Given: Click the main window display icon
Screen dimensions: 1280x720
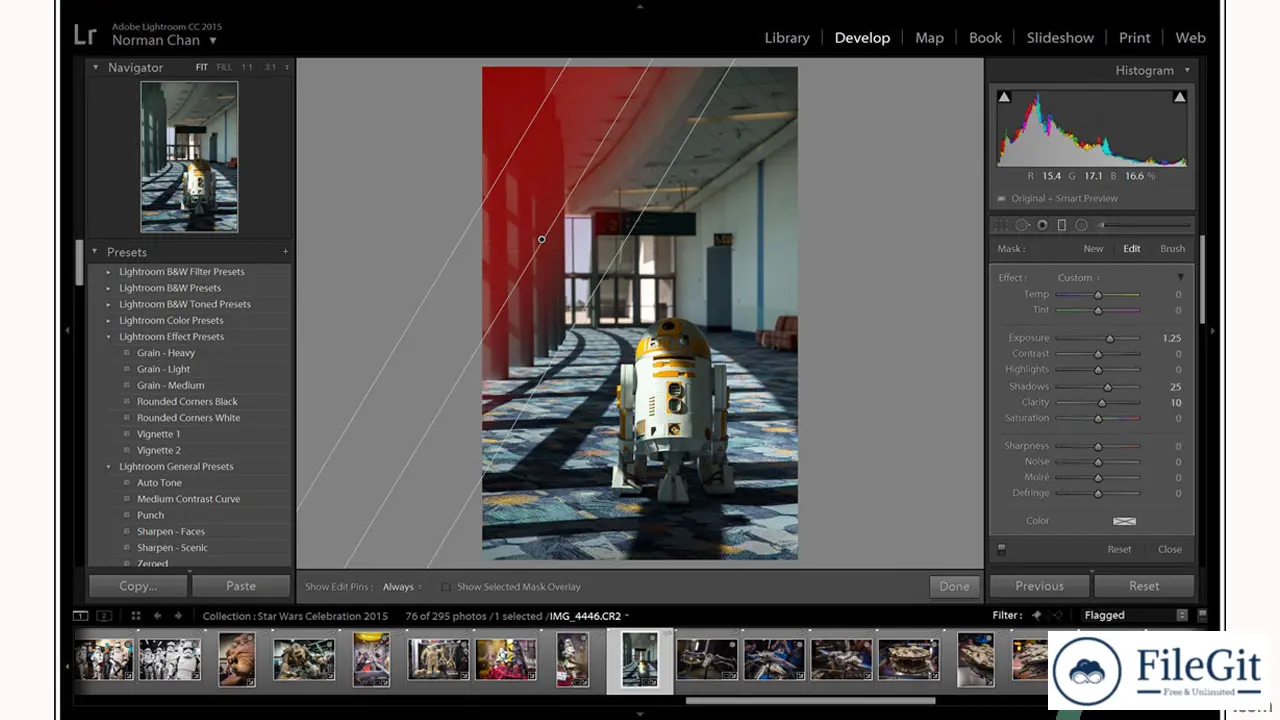Looking at the screenshot, I should click(x=81, y=616).
